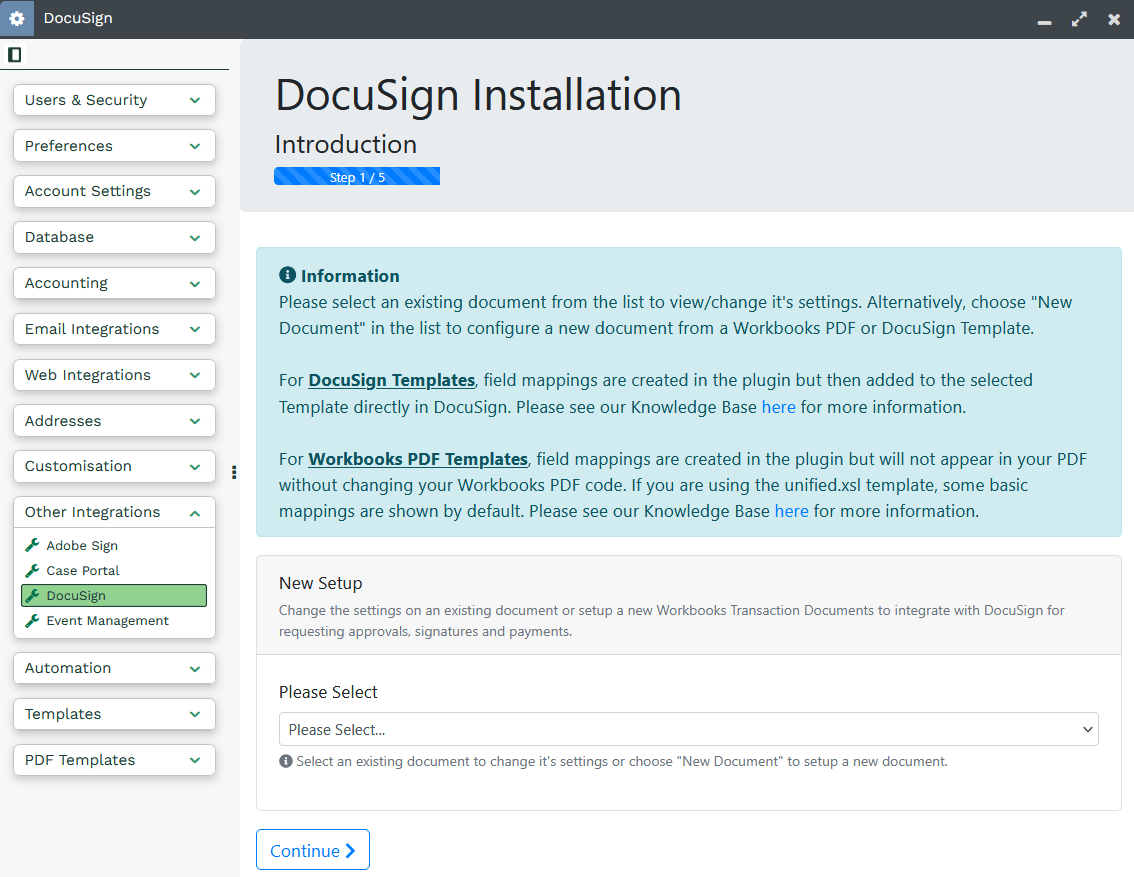Expand the Accounting section
This screenshot has width=1134, height=877.
114,283
